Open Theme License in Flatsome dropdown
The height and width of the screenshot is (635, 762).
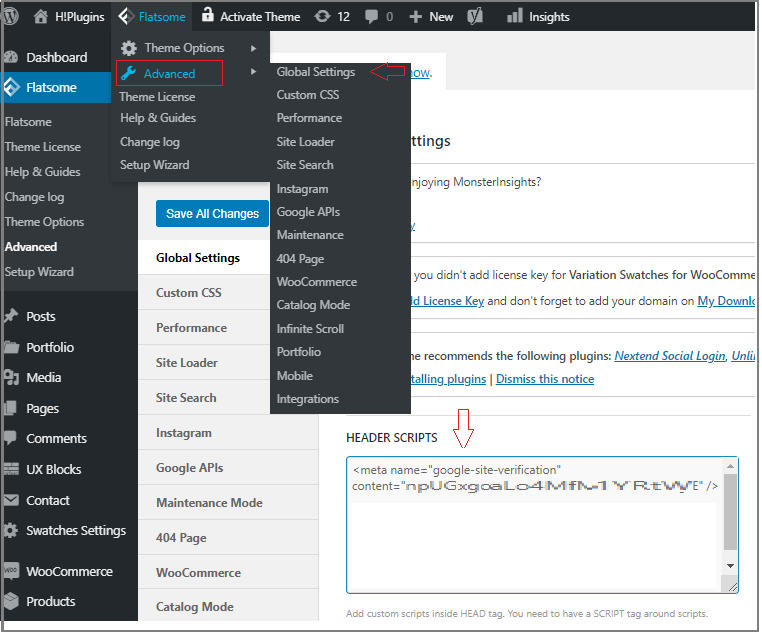pyautogui.click(x=157, y=97)
